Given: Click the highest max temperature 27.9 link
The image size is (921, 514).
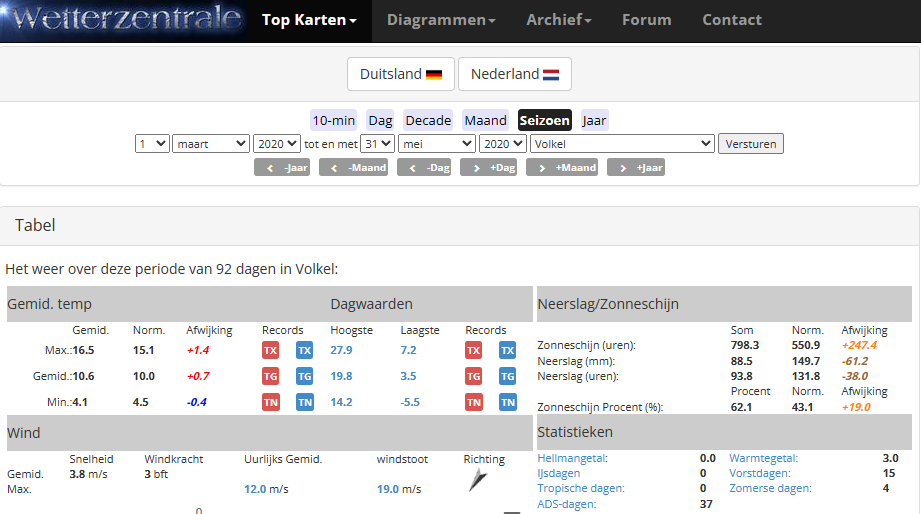Looking at the screenshot, I should click(341, 350).
